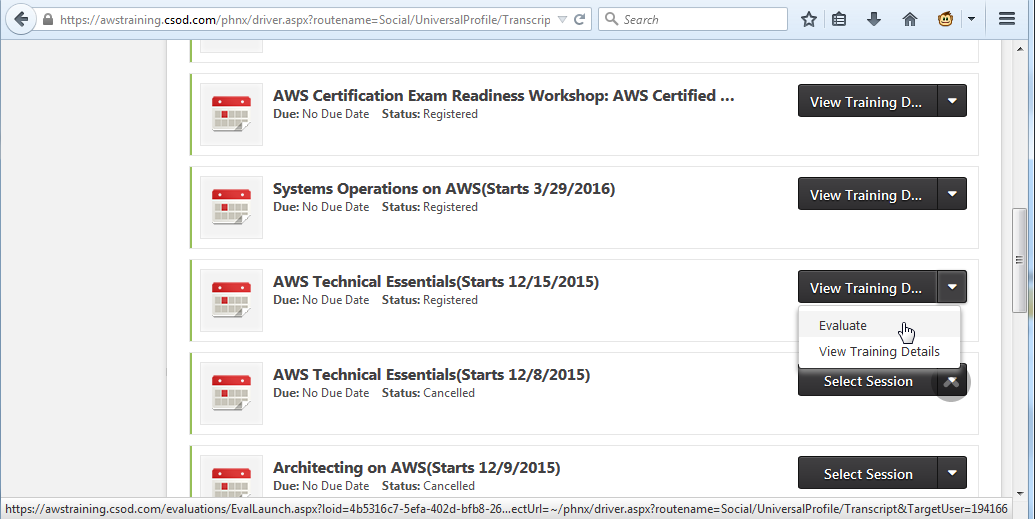The height and width of the screenshot is (519, 1035).
Task: View Training Details button for Technical Essentials 12/15/2015
Action: tap(867, 287)
